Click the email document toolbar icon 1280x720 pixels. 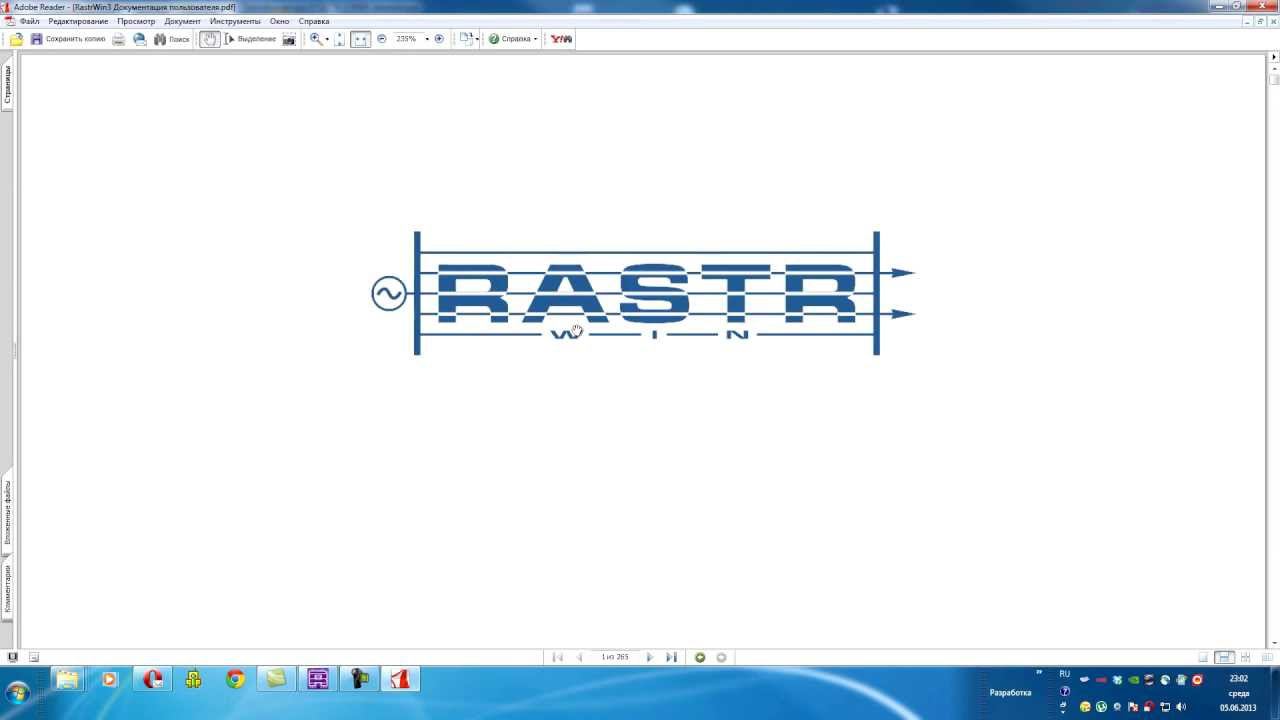[140, 39]
